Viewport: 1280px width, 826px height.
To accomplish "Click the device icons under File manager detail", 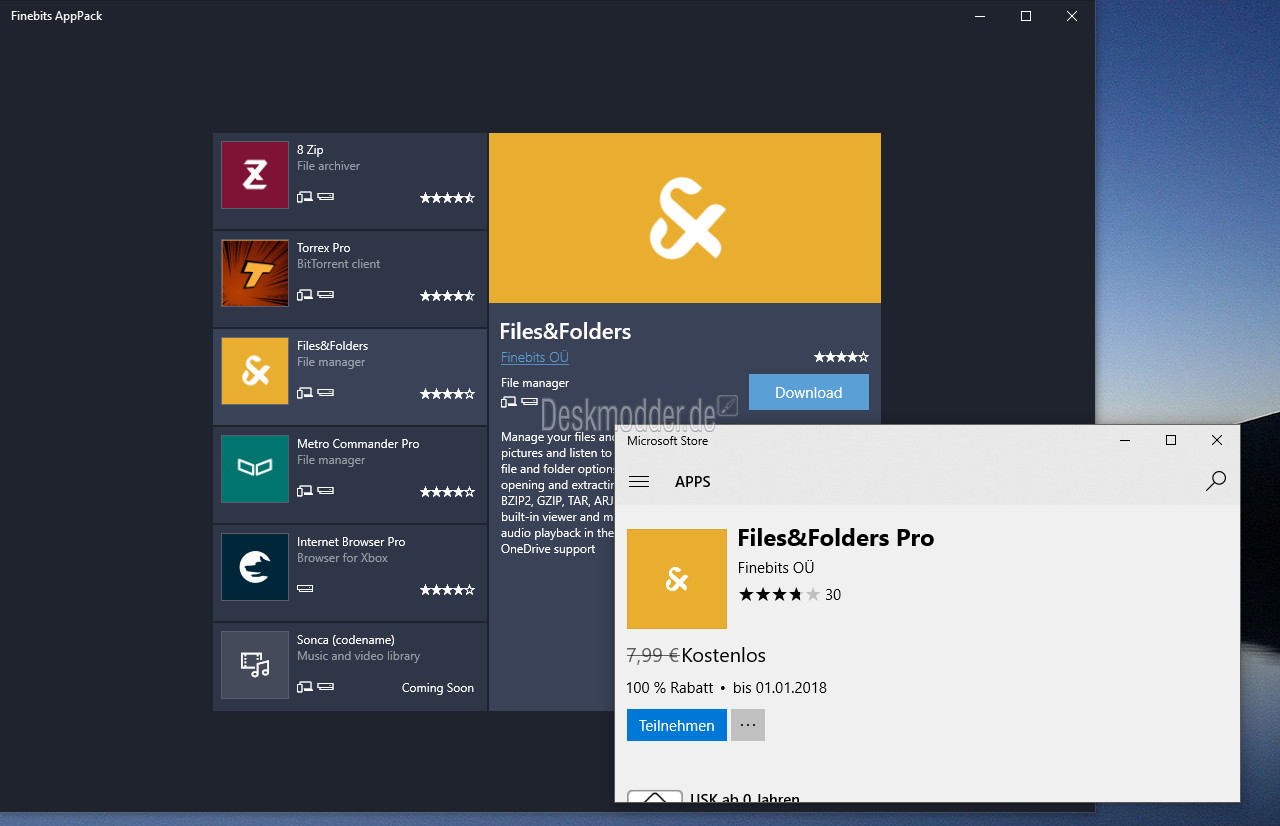I will 520,402.
